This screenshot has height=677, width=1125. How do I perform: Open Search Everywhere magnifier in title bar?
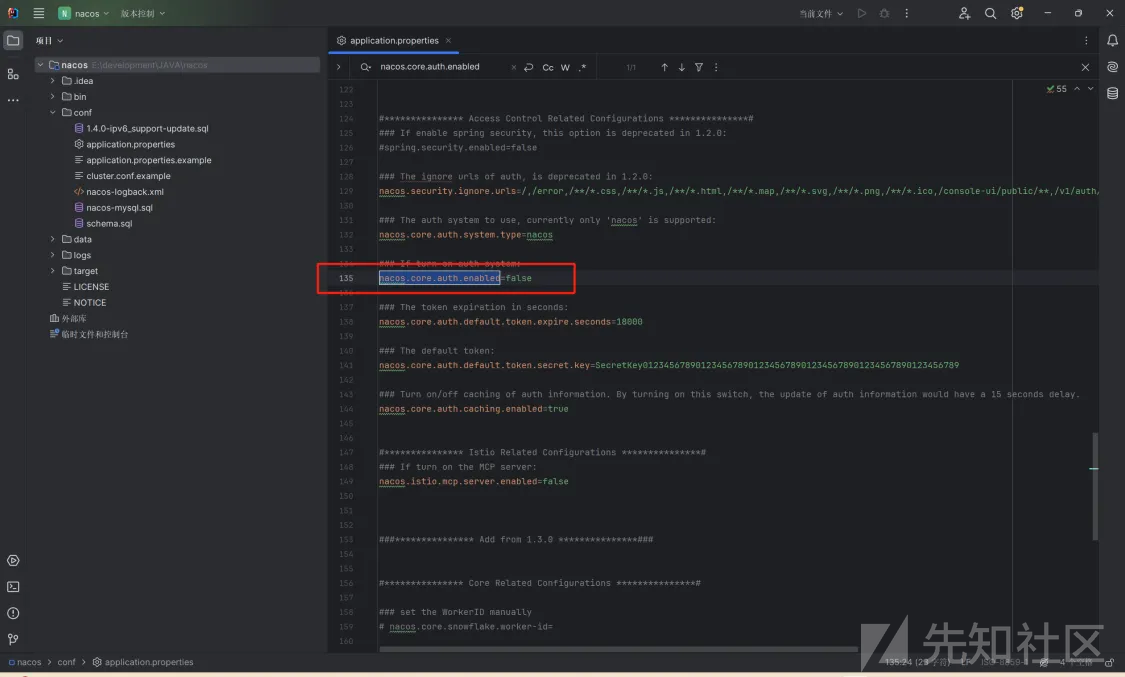tap(990, 13)
